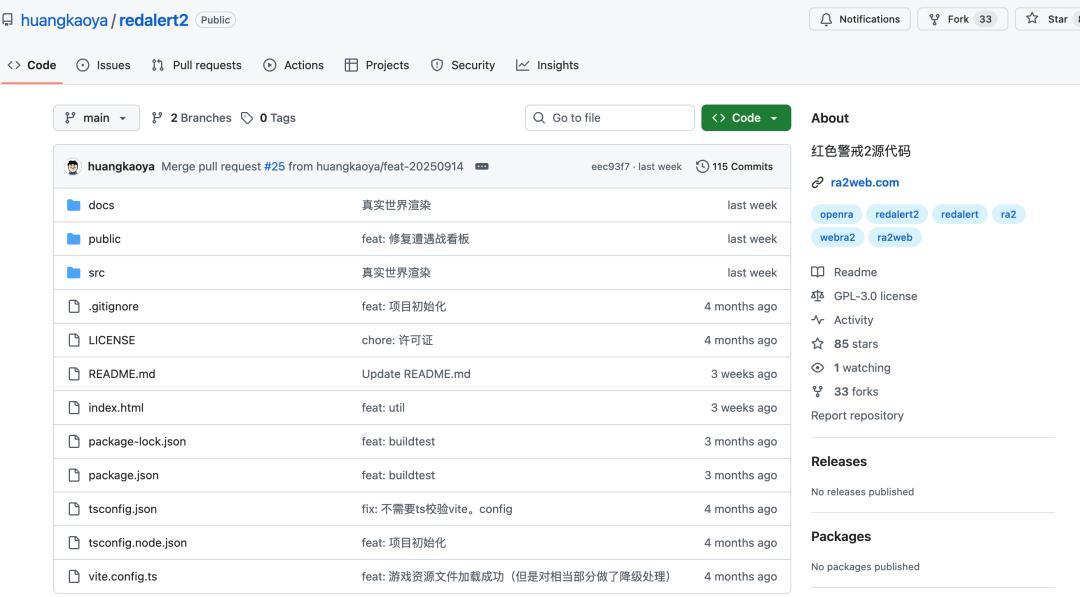Visit the ra2web.com link
Screen dimensions: 1080x597
(x=864, y=182)
